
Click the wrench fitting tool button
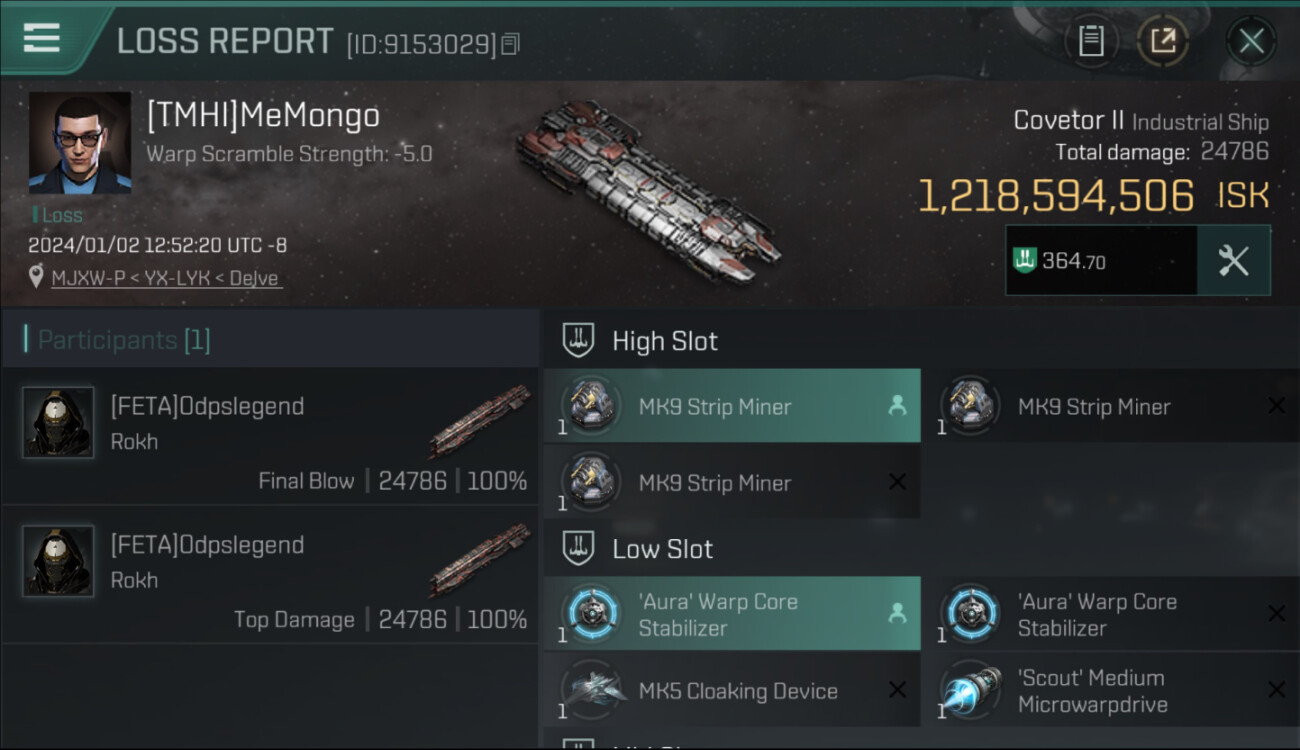(1233, 260)
